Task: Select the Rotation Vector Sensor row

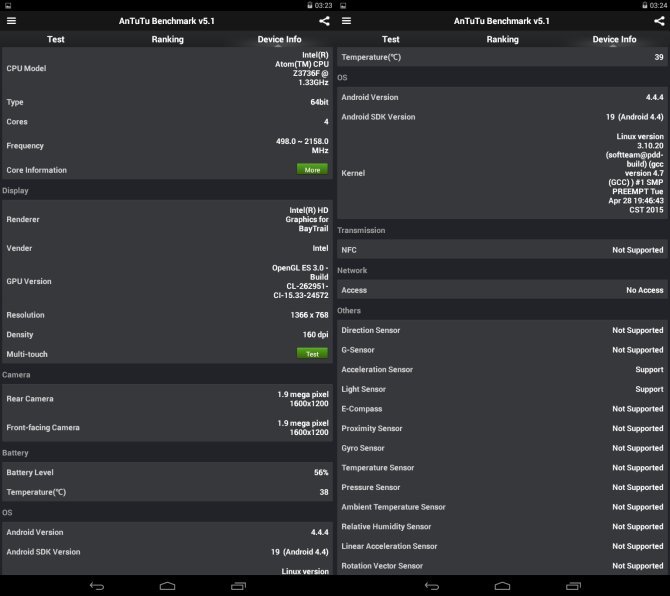Action: (502, 566)
